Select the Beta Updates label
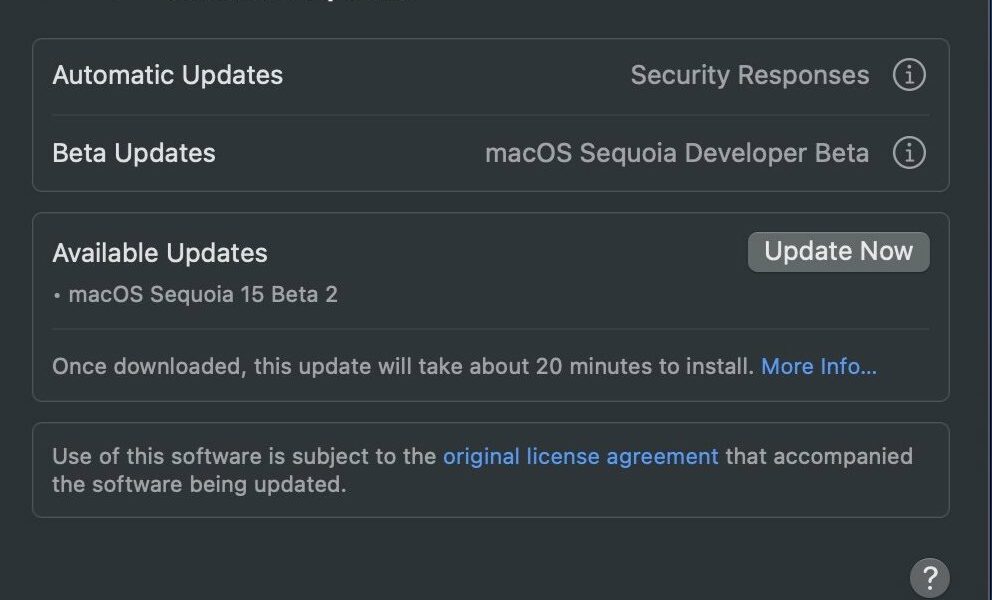Viewport: 992px width, 600px height. coord(133,153)
